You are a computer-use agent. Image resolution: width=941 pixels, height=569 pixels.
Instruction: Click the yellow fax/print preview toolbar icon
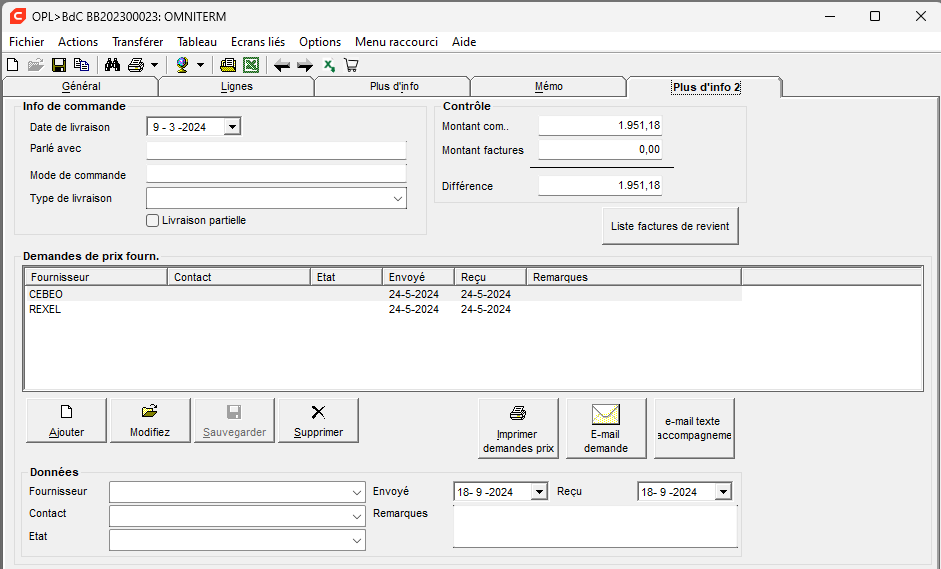228,65
